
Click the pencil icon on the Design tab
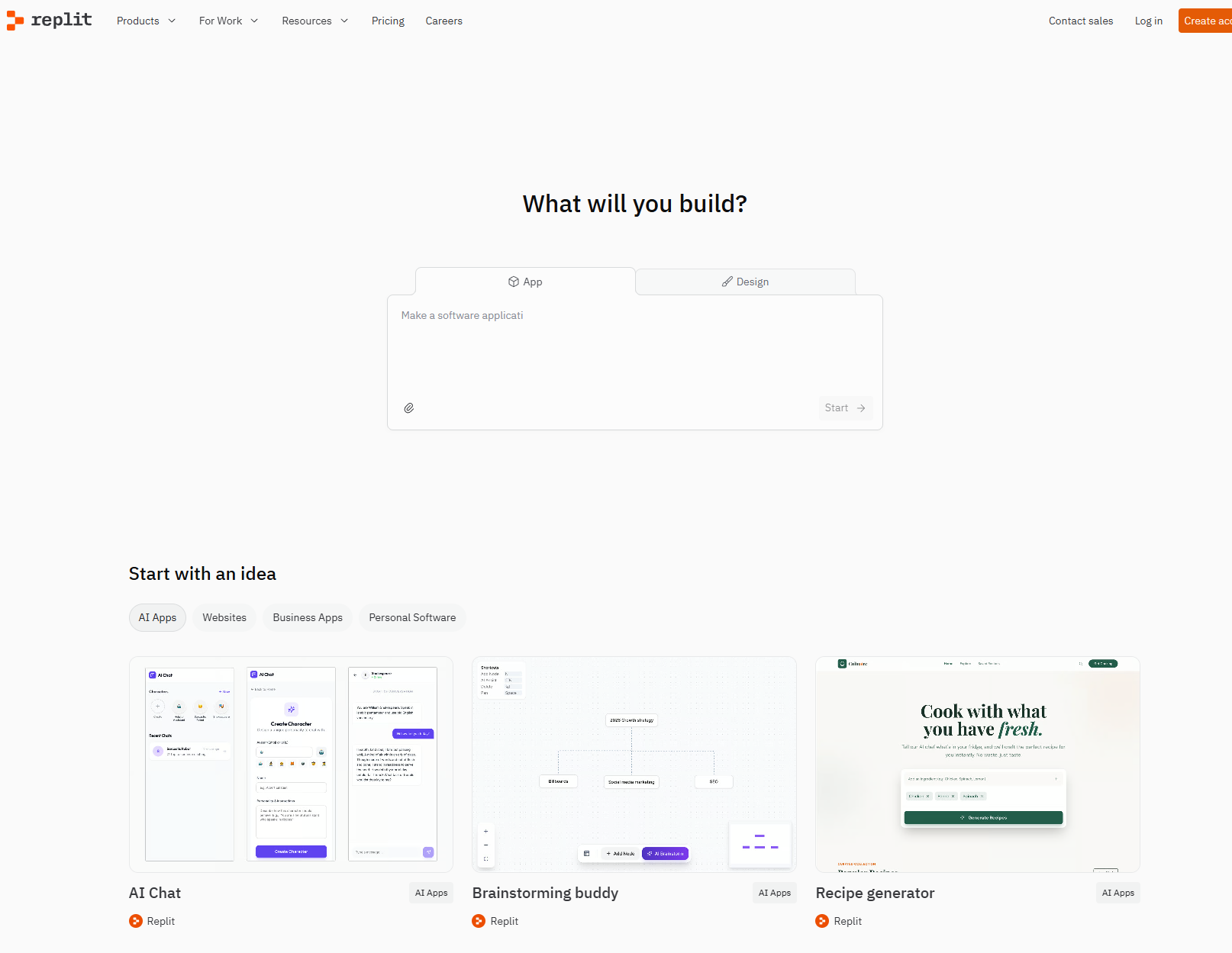pyautogui.click(x=727, y=282)
